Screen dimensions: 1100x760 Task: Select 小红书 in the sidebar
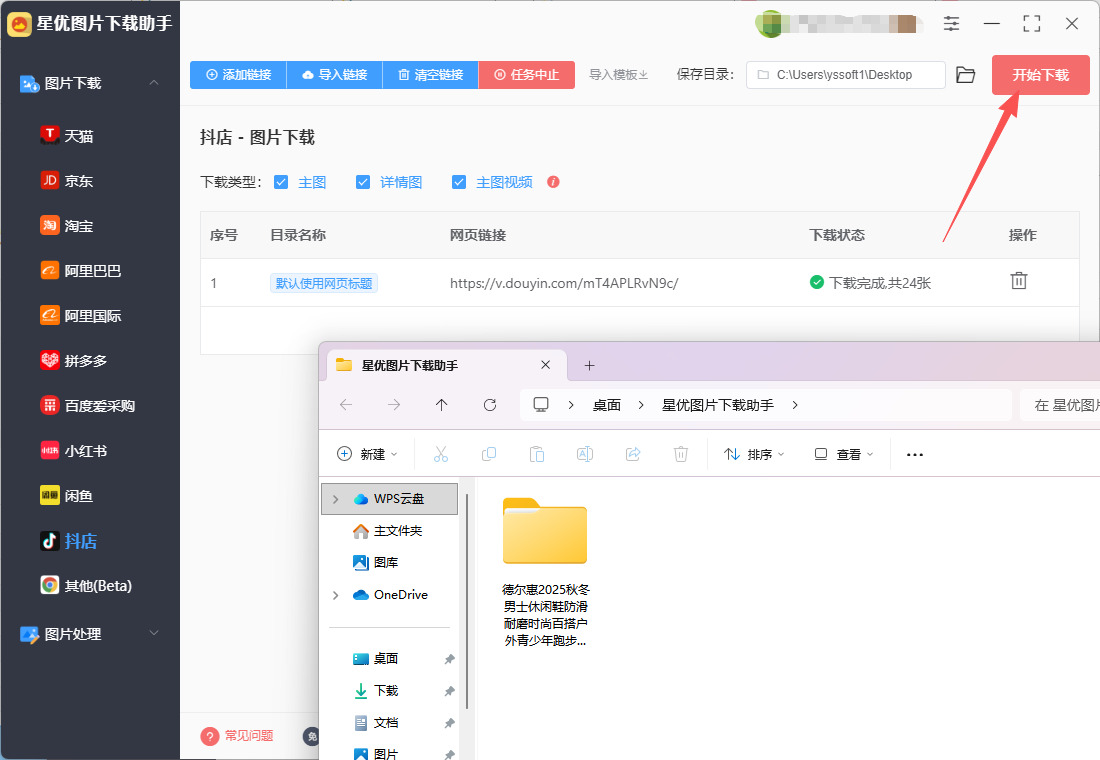tap(85, 451)
